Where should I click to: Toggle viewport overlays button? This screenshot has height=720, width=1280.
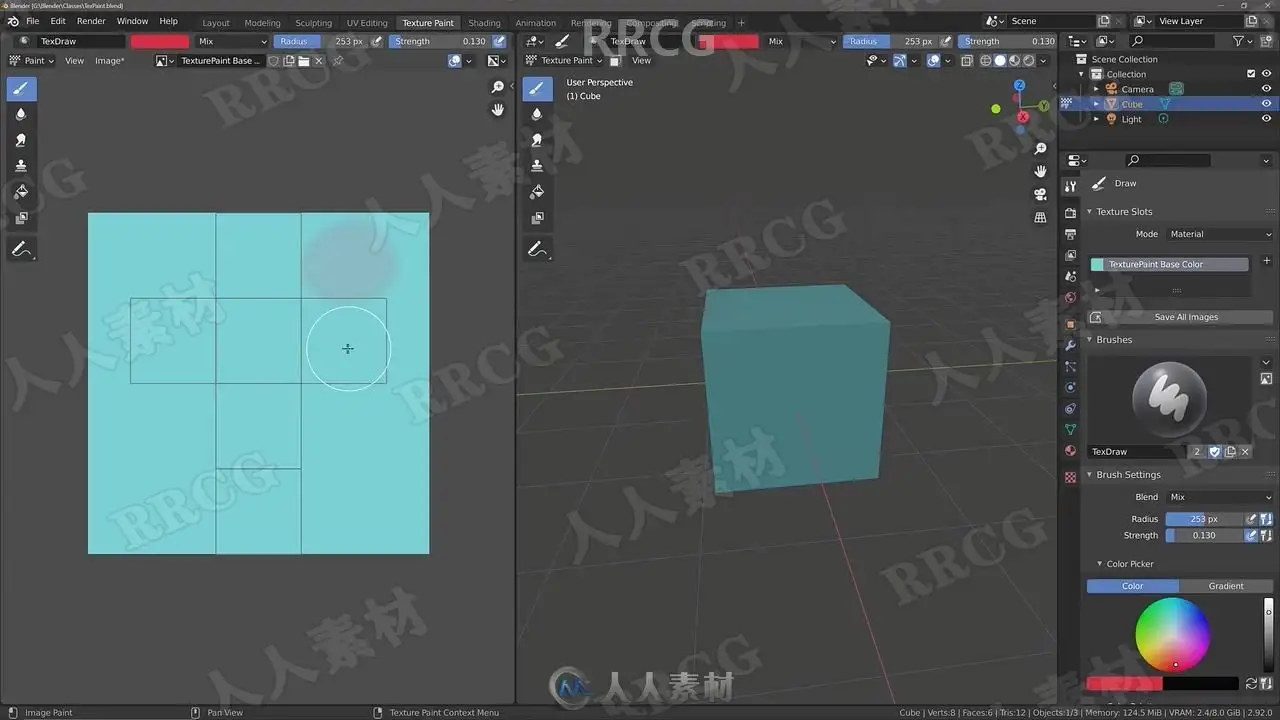click(934, 61)
